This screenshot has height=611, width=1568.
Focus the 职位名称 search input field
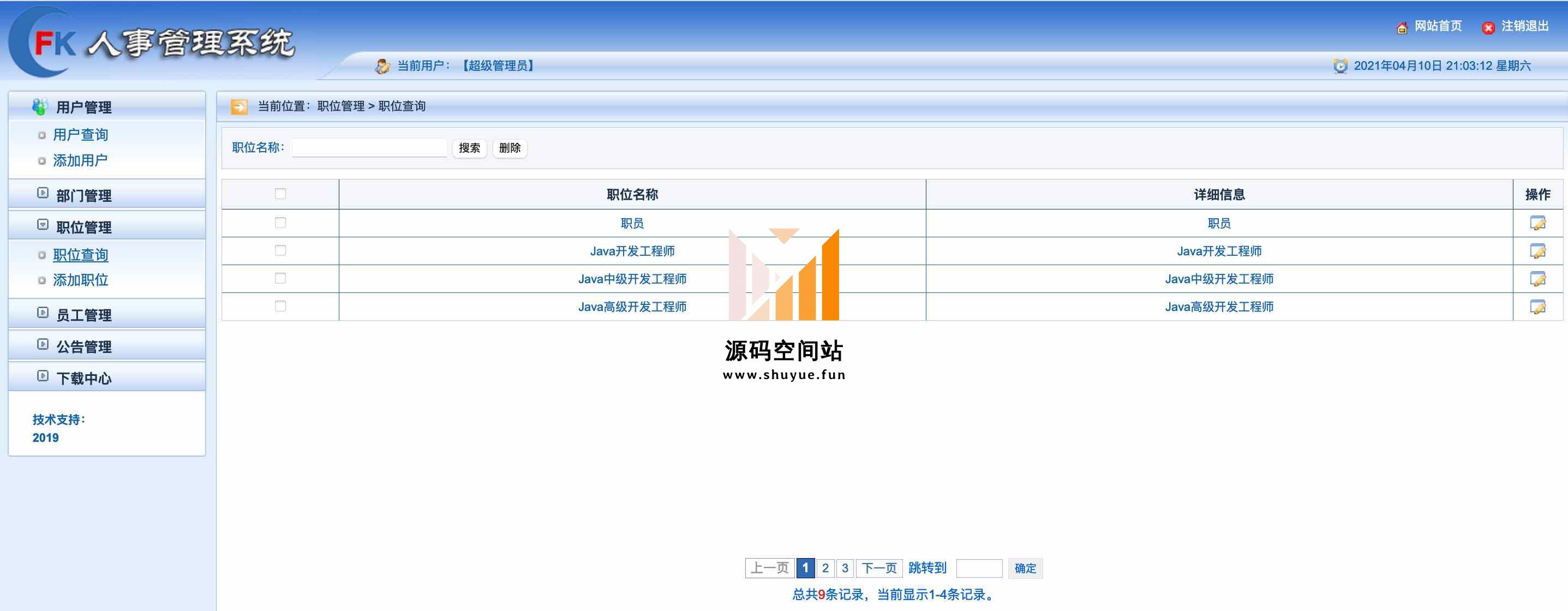369,148
